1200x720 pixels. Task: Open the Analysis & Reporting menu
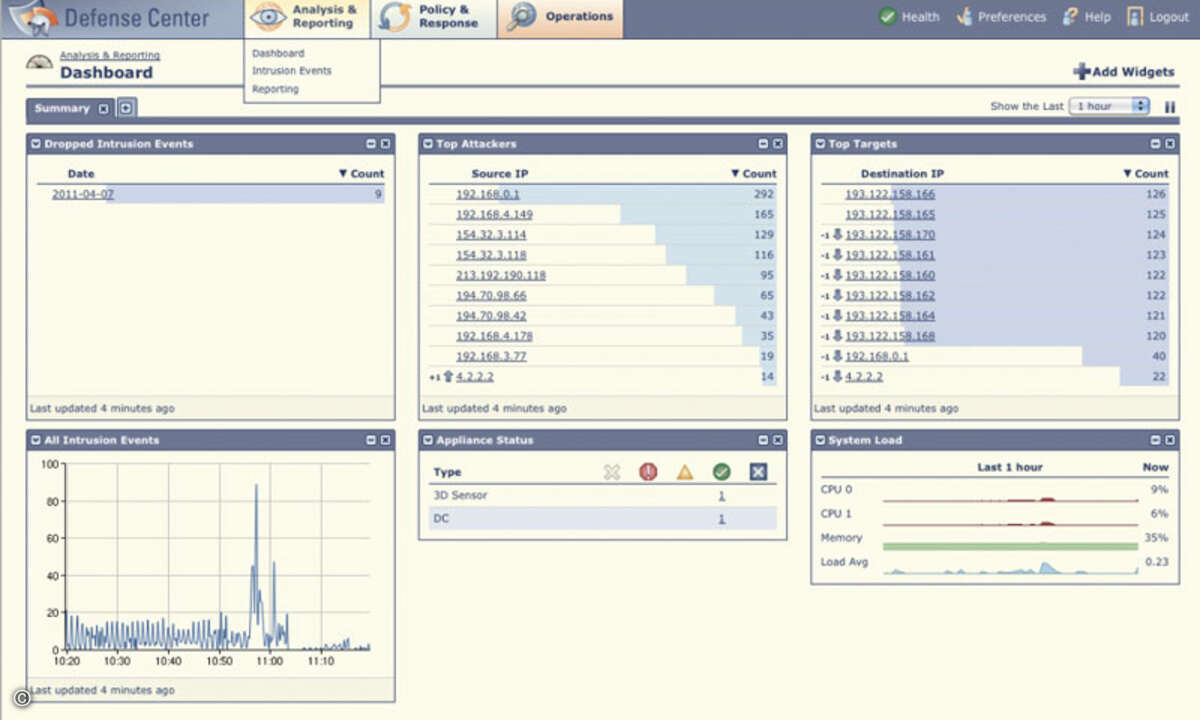307,17
